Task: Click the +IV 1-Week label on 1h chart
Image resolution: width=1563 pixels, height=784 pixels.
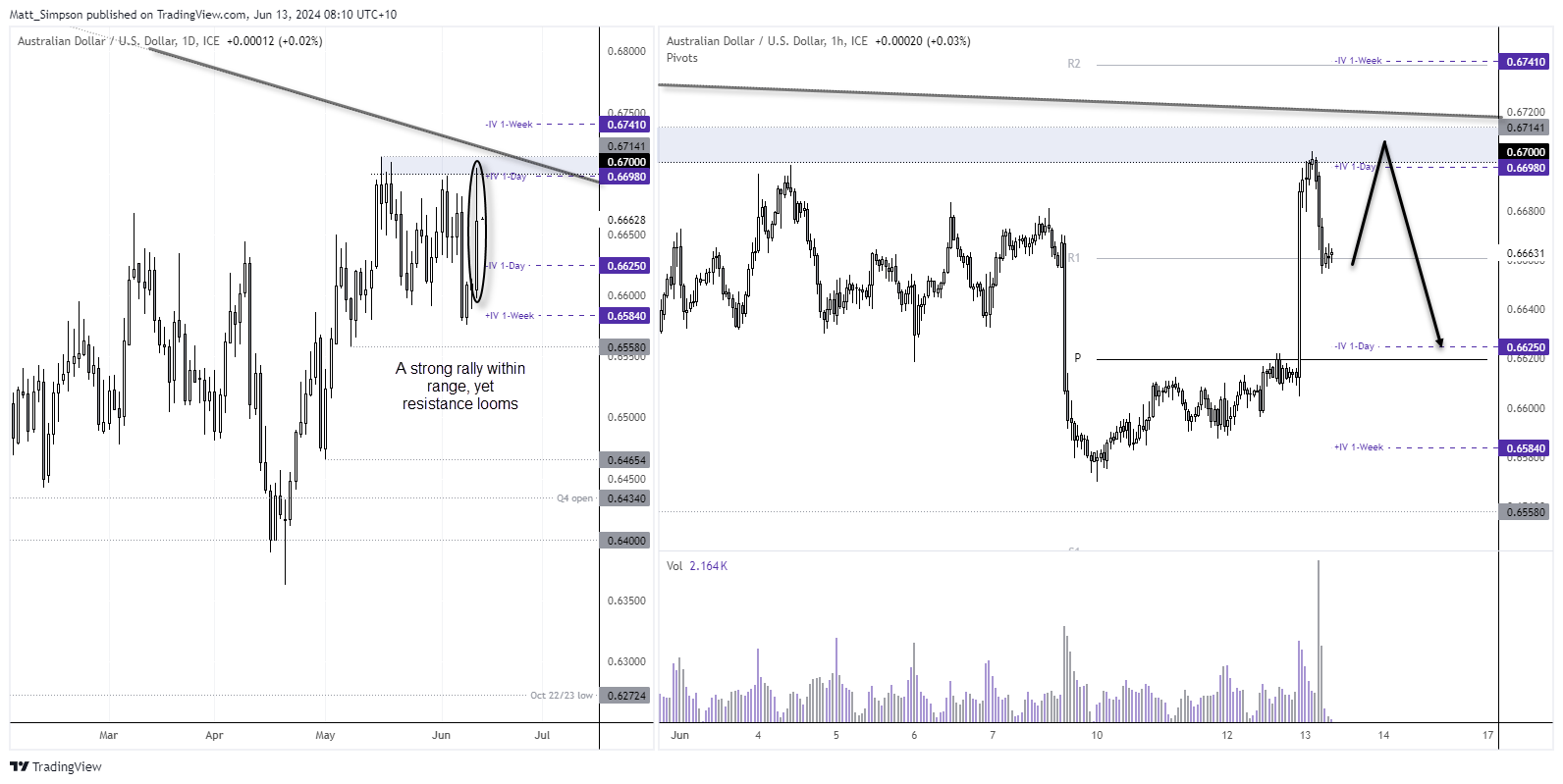Action: pos(1359,447)
